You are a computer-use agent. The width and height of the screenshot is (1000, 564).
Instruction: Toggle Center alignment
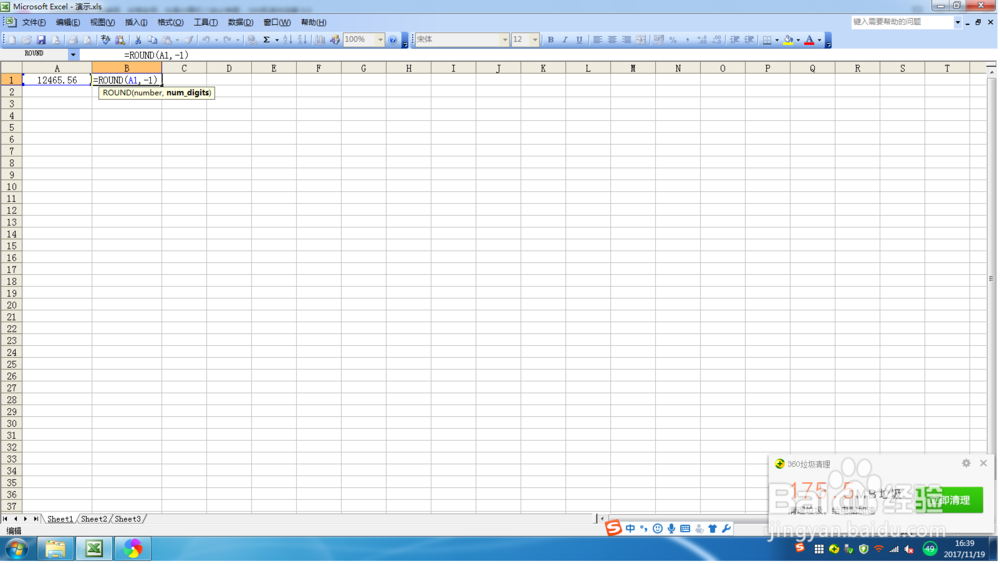pos(612,40)
